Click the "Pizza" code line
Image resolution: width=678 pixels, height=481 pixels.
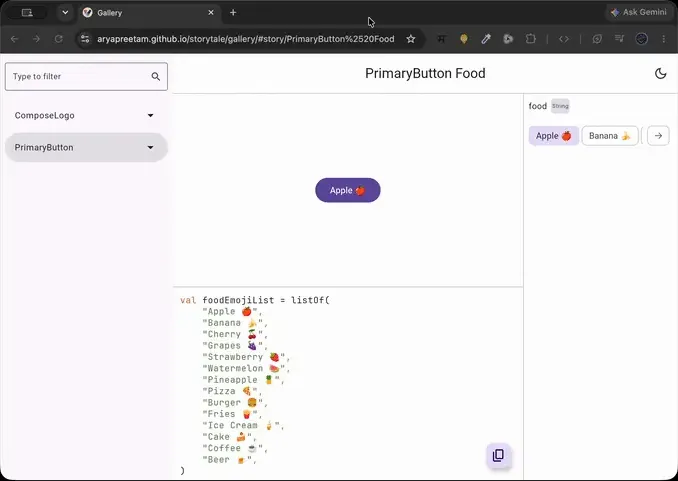click(233, 391)
